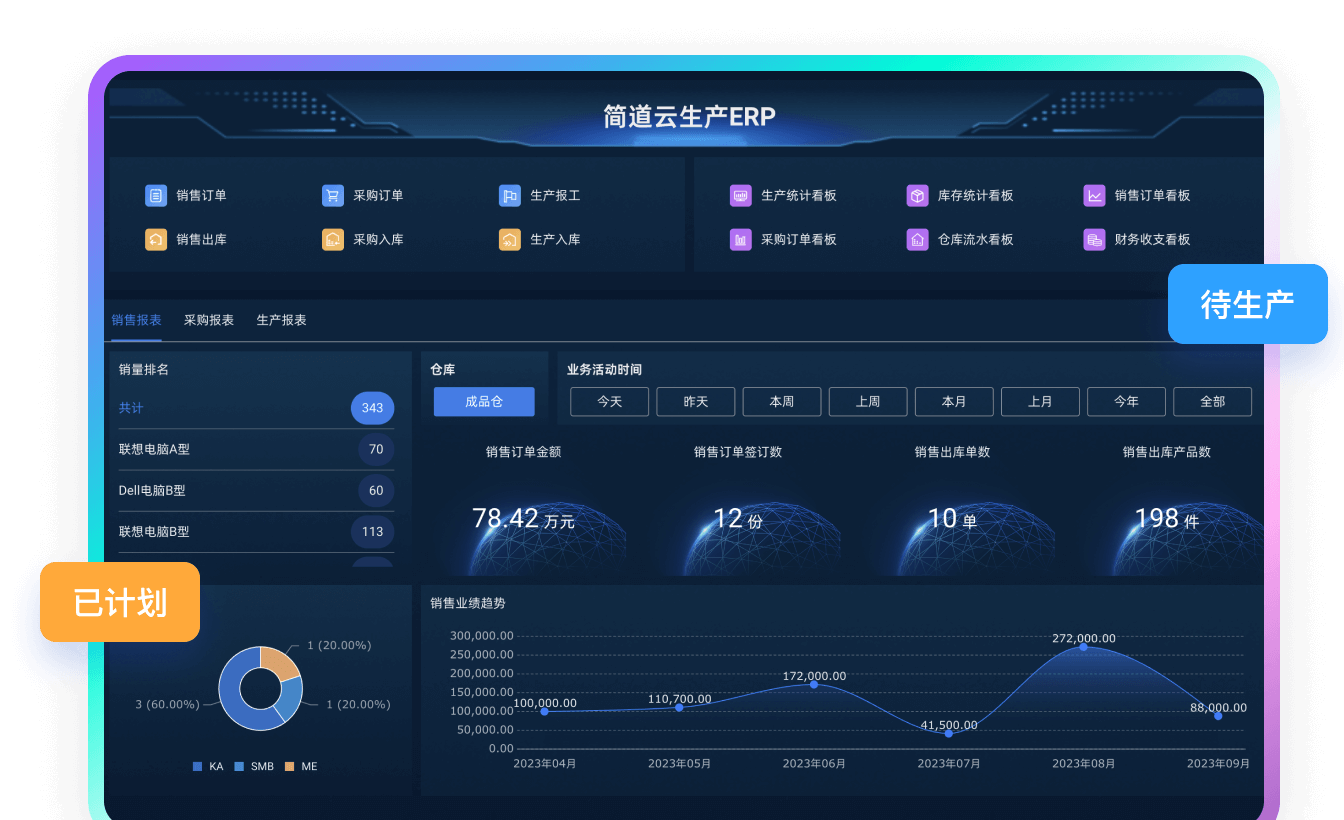This screenshot has width=1344, height=820.
Task: Open the 财务收支看板 coins icon
Action: tap(1095, 240)
